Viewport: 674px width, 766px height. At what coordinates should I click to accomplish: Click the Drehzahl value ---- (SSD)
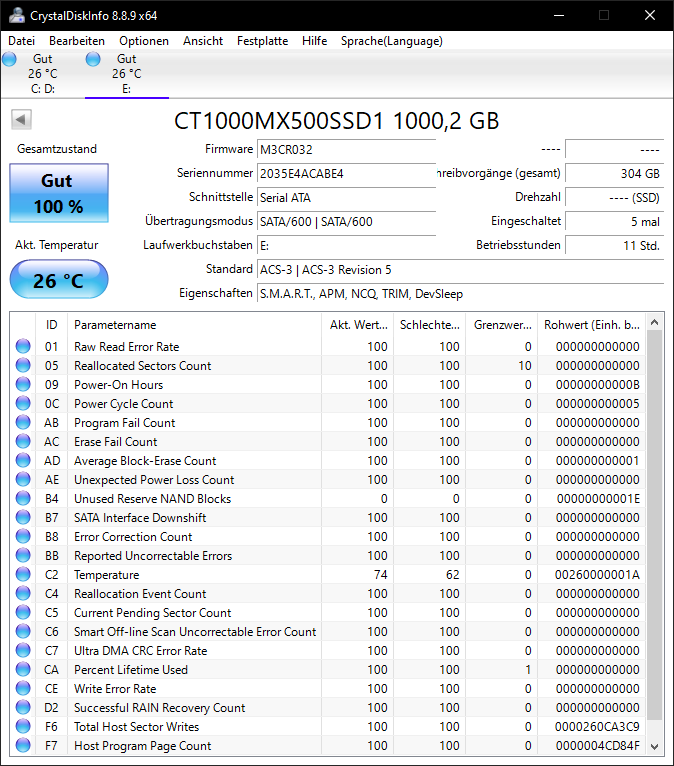[614, 197]
